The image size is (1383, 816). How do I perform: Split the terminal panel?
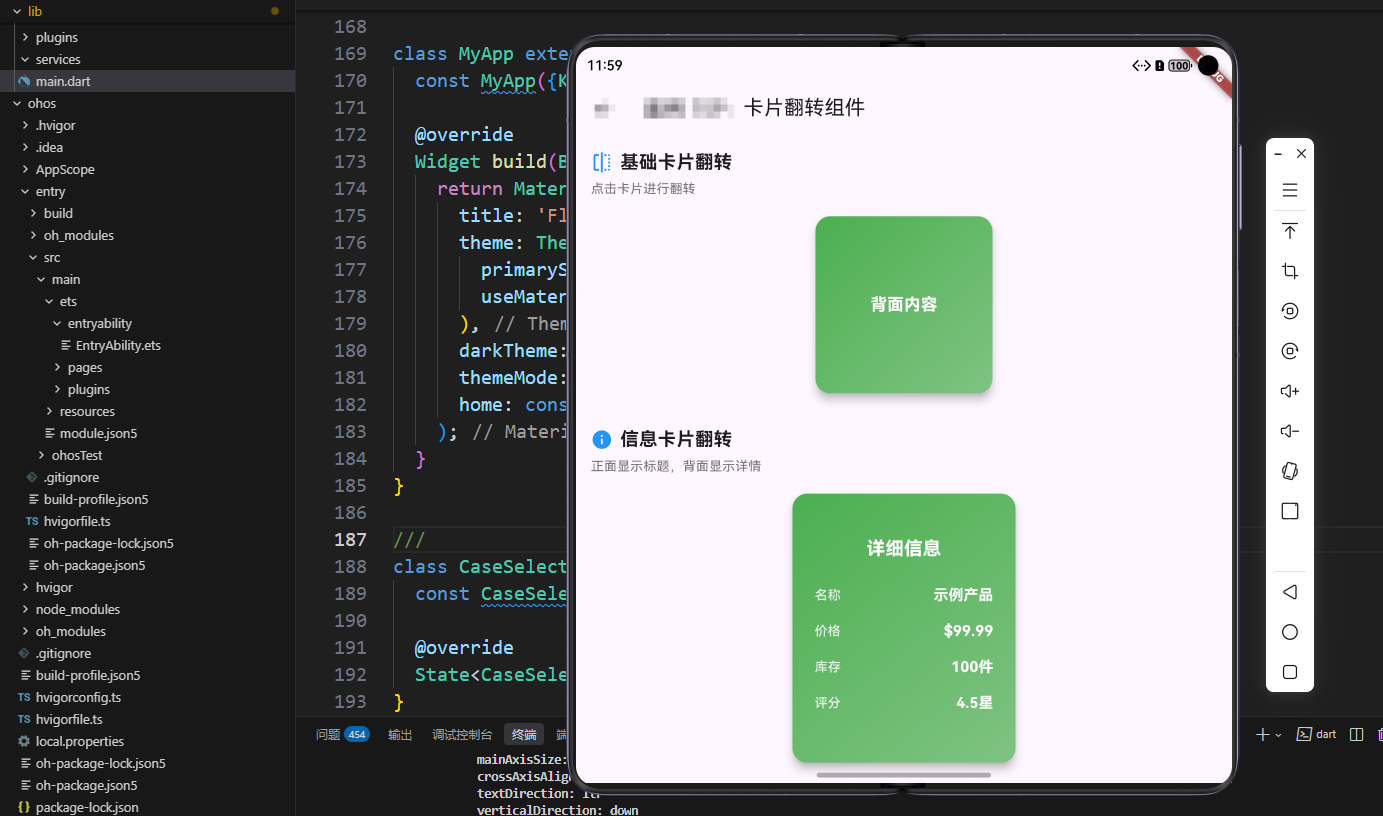pos(1356,734)
